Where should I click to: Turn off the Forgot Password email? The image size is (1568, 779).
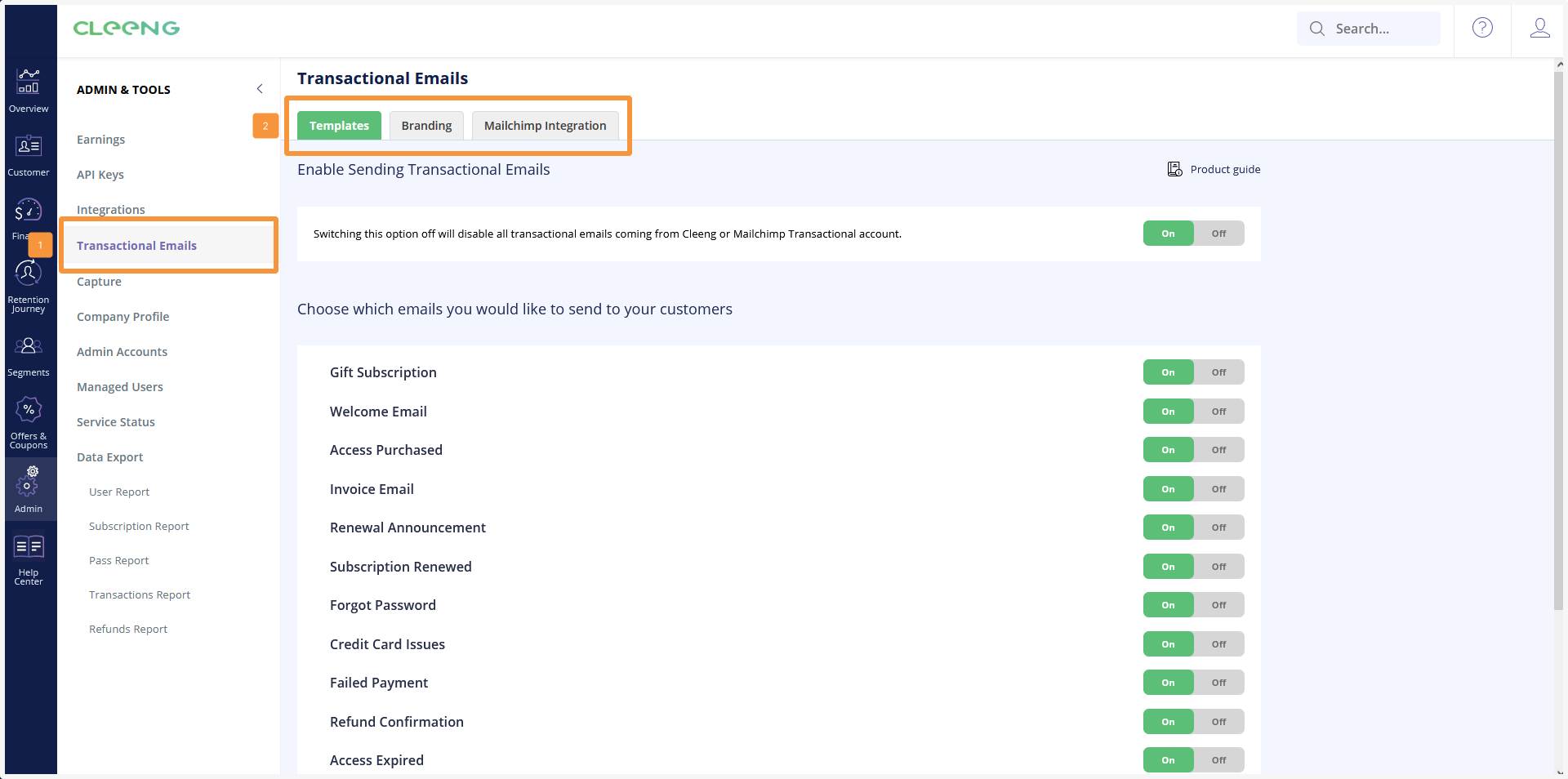tap(1218, 605)
